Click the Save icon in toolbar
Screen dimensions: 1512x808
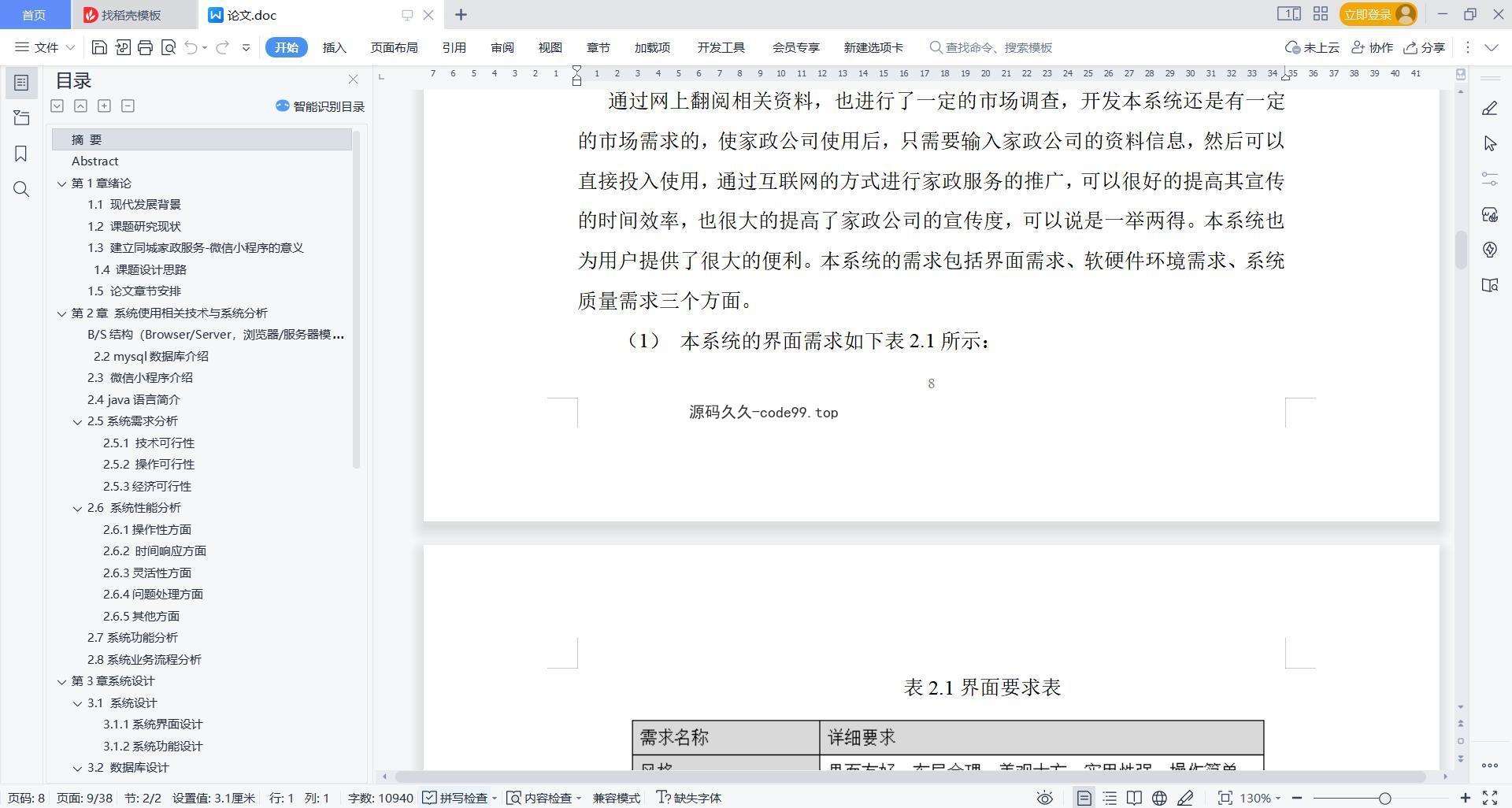coord(99,47)
